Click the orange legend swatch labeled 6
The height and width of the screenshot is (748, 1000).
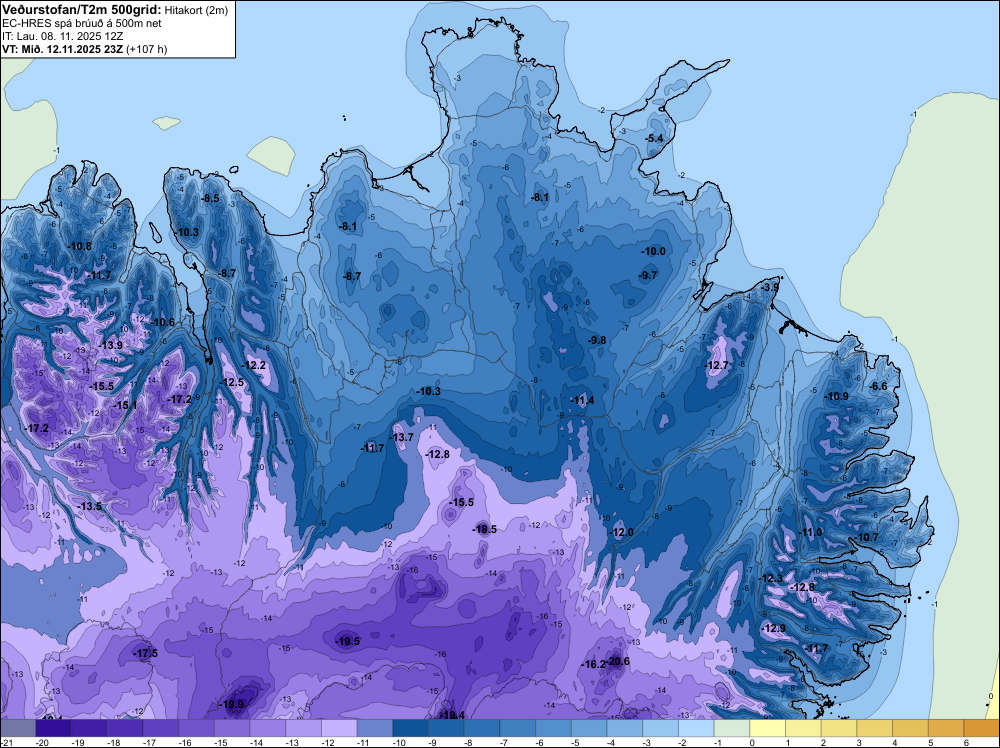coord(982,728)
